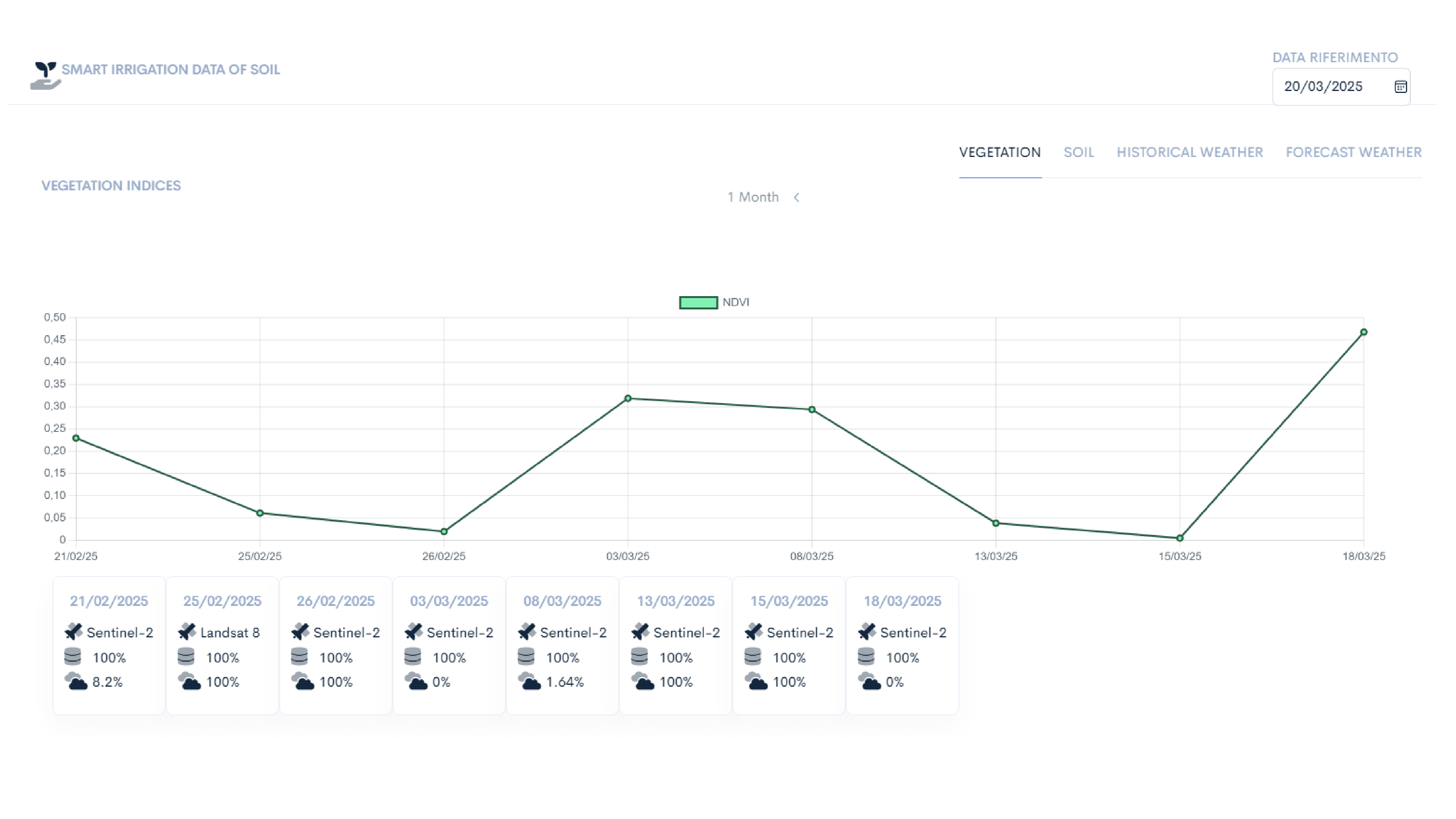Screen dimensions: 1456x819
Task: Click database icon on 26/02/2025 card
Action: (x=299, y=657)
